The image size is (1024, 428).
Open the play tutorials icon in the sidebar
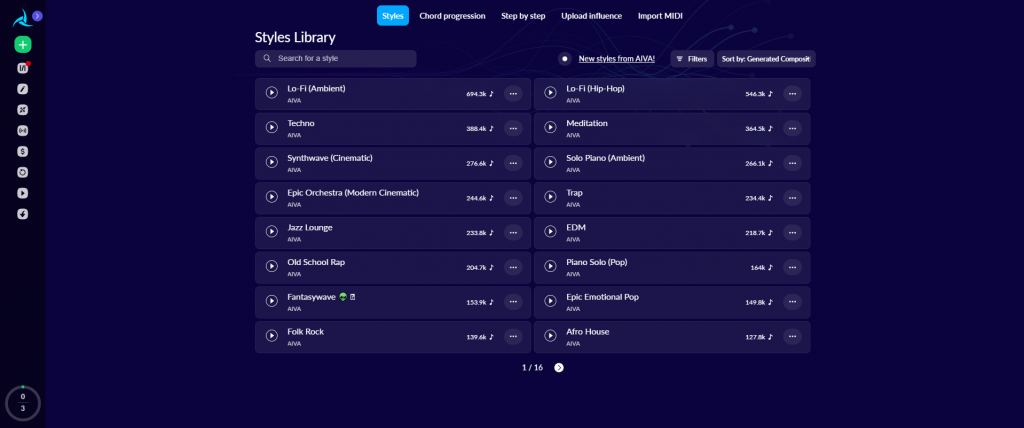coord(23,193)
